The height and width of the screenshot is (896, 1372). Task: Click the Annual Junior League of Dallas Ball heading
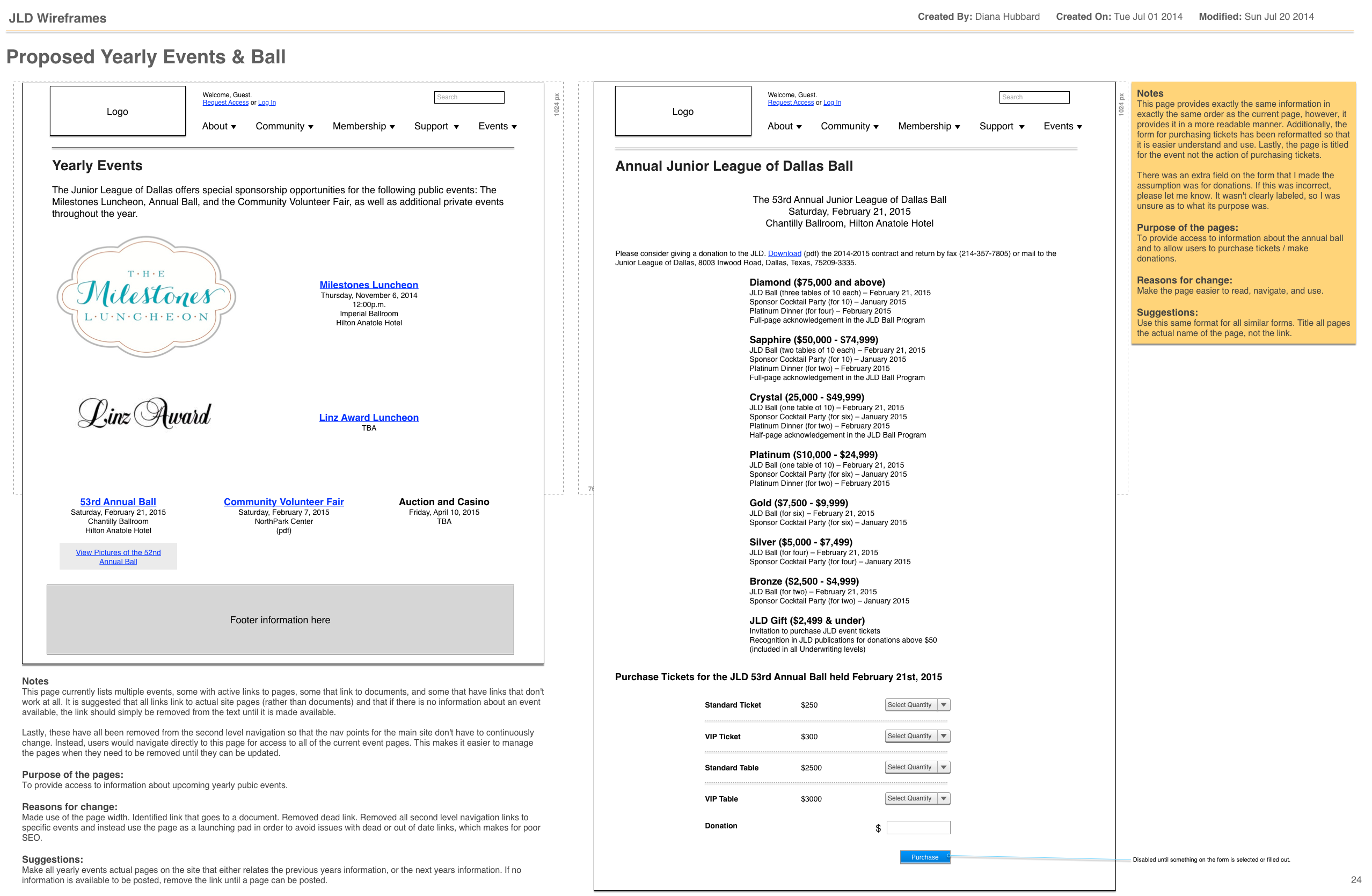[x=734, y=166]
